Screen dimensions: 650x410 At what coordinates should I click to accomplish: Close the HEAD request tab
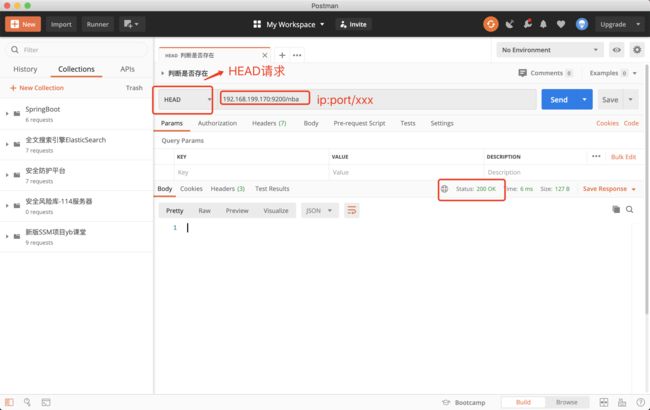click(x=264, y=55)
